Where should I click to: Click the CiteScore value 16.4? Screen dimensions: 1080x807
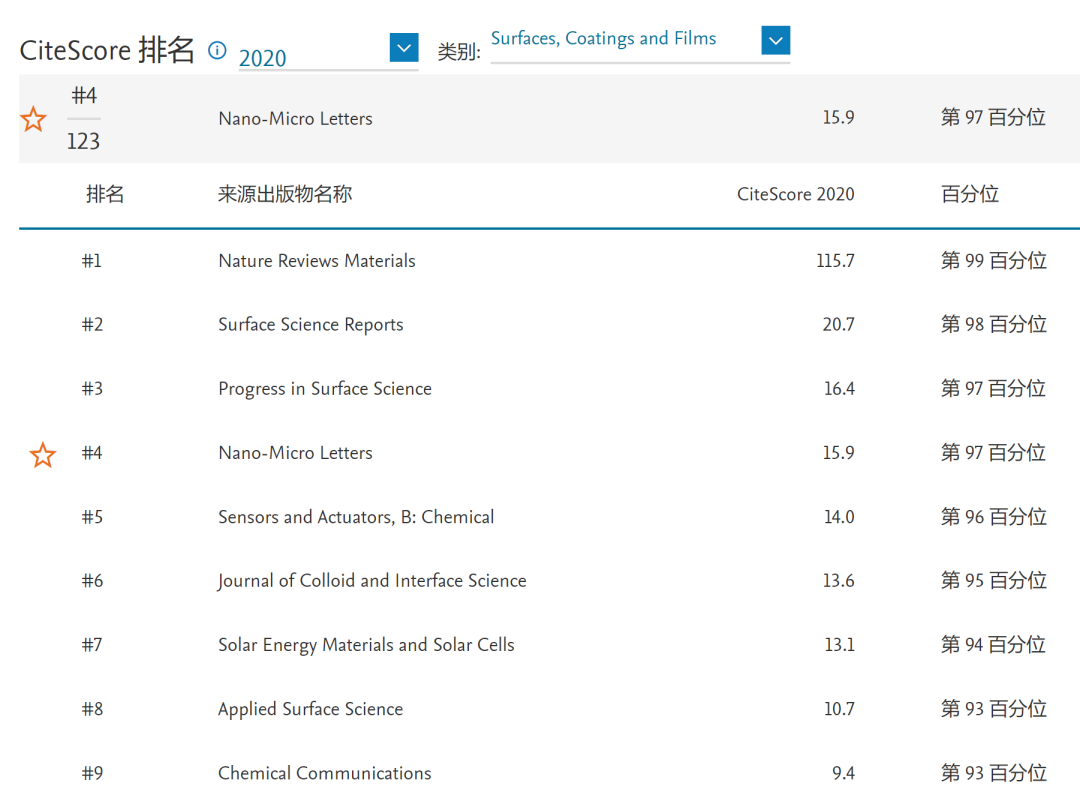(839, 388)
